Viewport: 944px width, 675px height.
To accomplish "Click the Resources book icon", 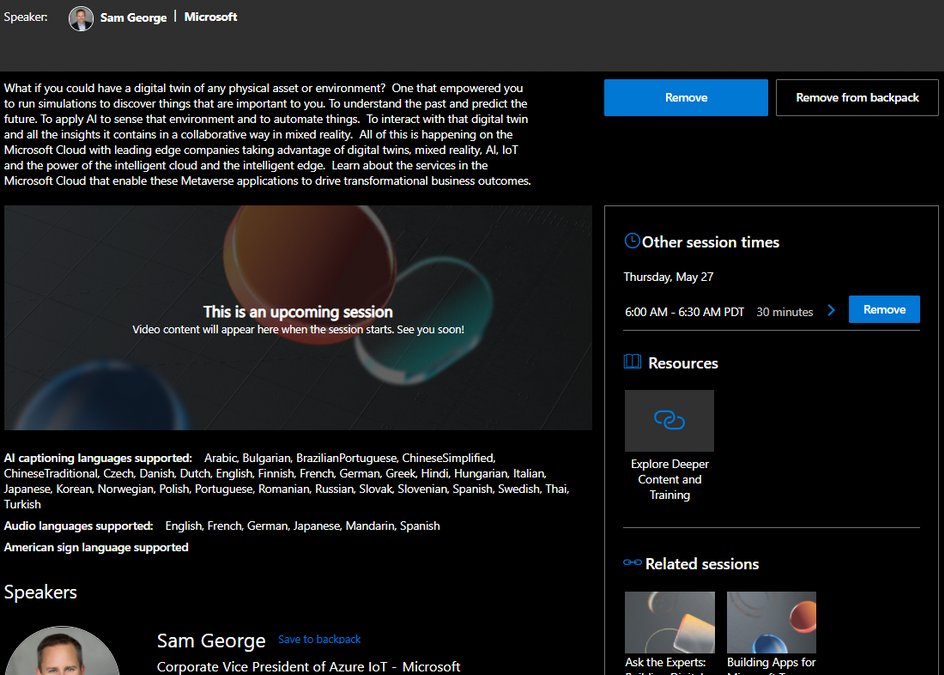I will point(632,361).
